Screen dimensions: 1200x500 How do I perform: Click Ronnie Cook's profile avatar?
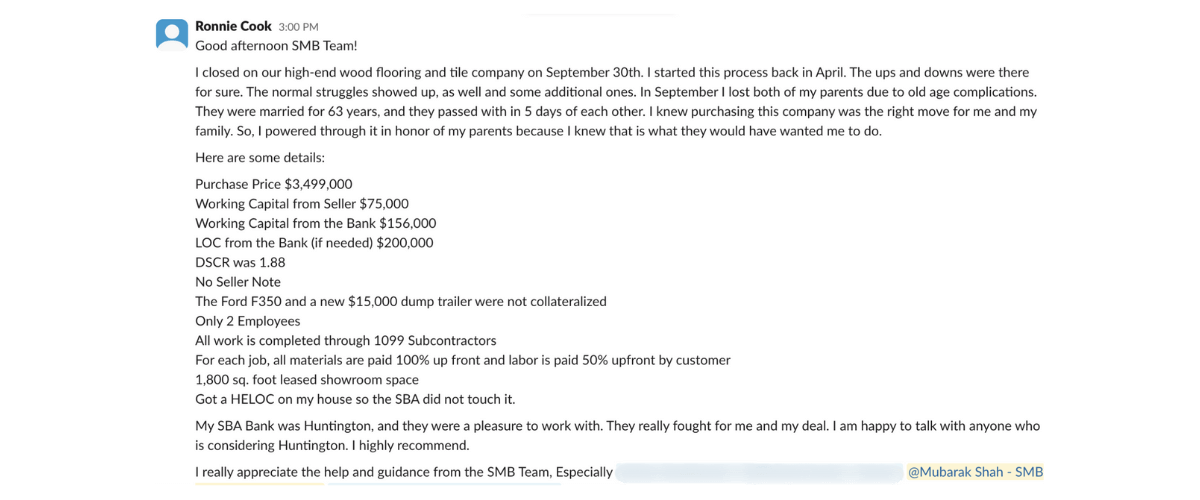click(172, 34)
